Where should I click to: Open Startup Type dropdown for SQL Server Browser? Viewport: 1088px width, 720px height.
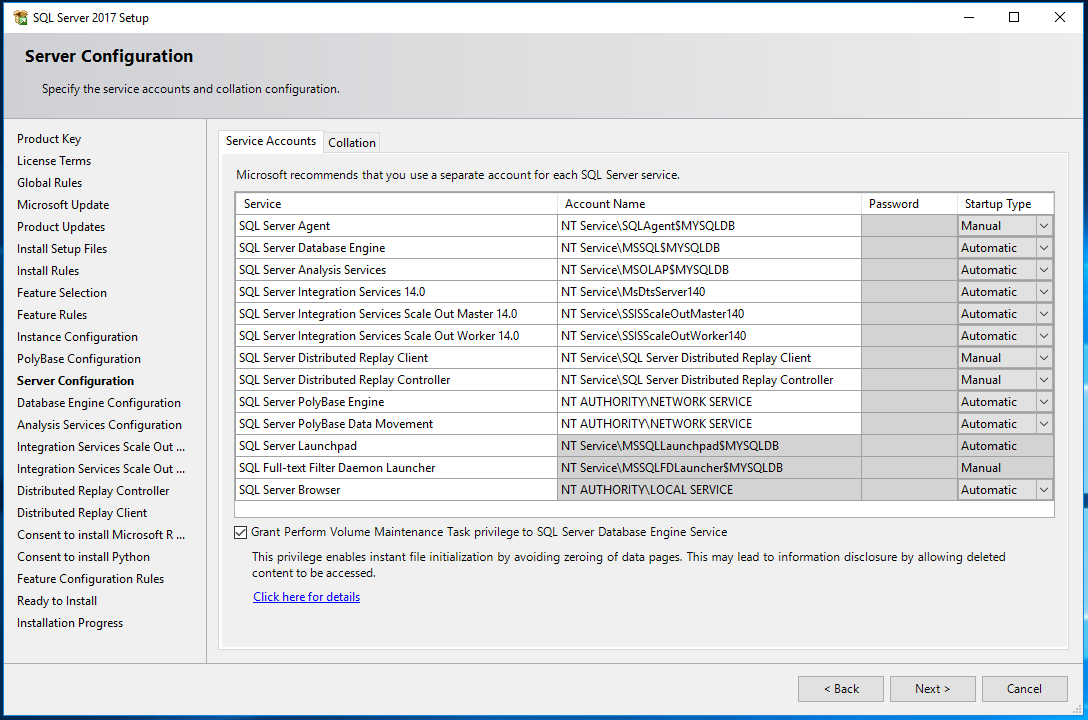[x=1044, y=490]
